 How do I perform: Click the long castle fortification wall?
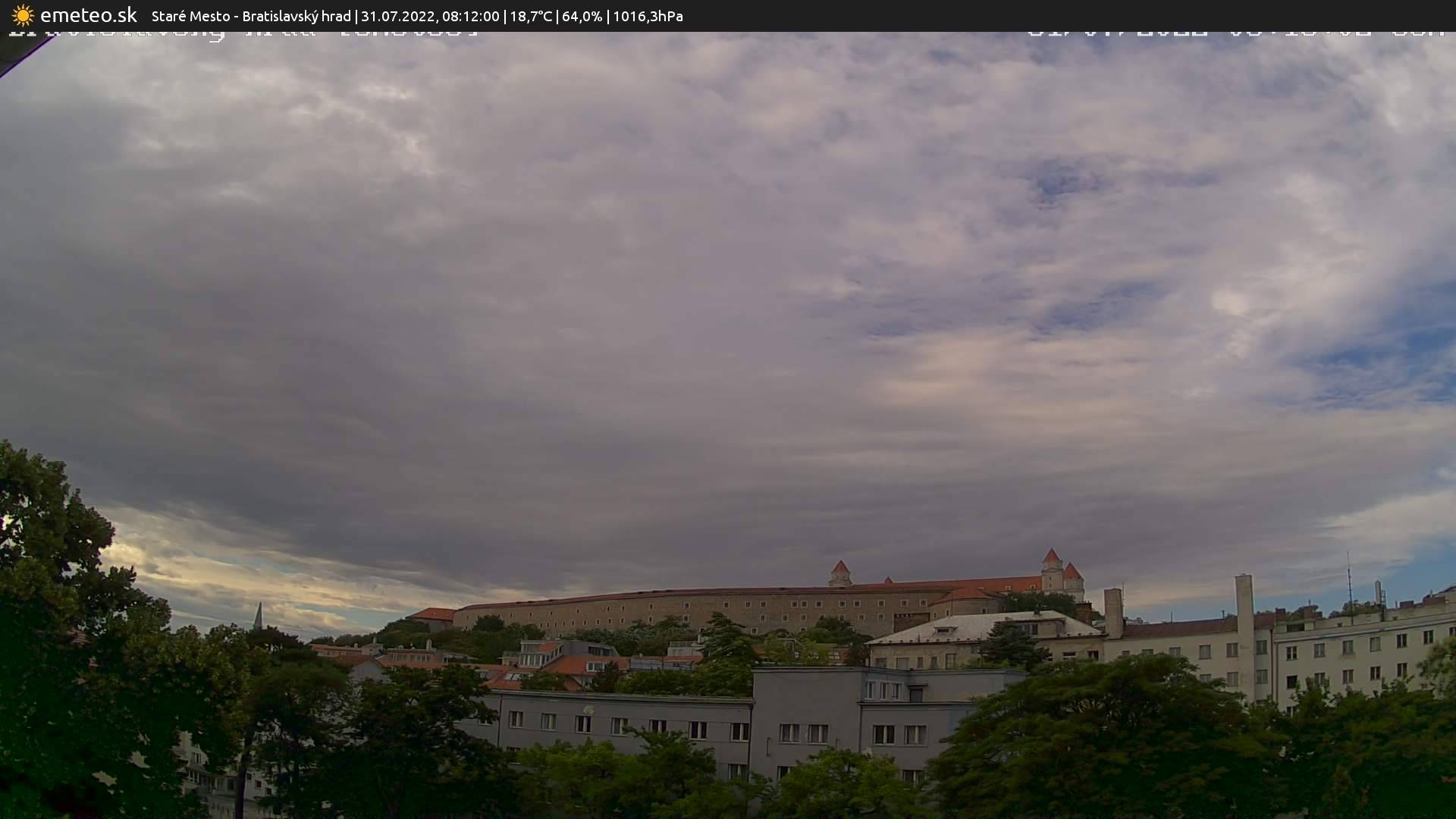(682, 611)
